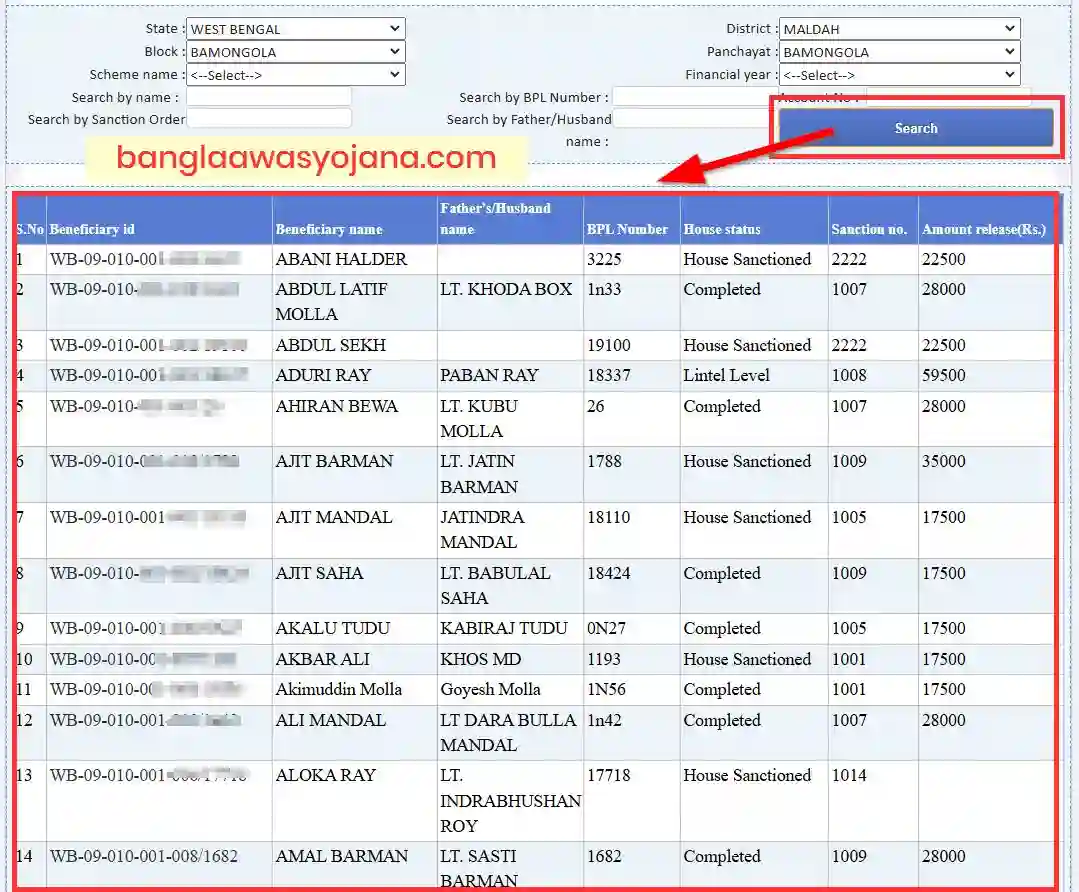Click amount 35000 in AJIT BARMAN row
The width and height of the screenshot is (1079, 892).
(x=944, y=461)
